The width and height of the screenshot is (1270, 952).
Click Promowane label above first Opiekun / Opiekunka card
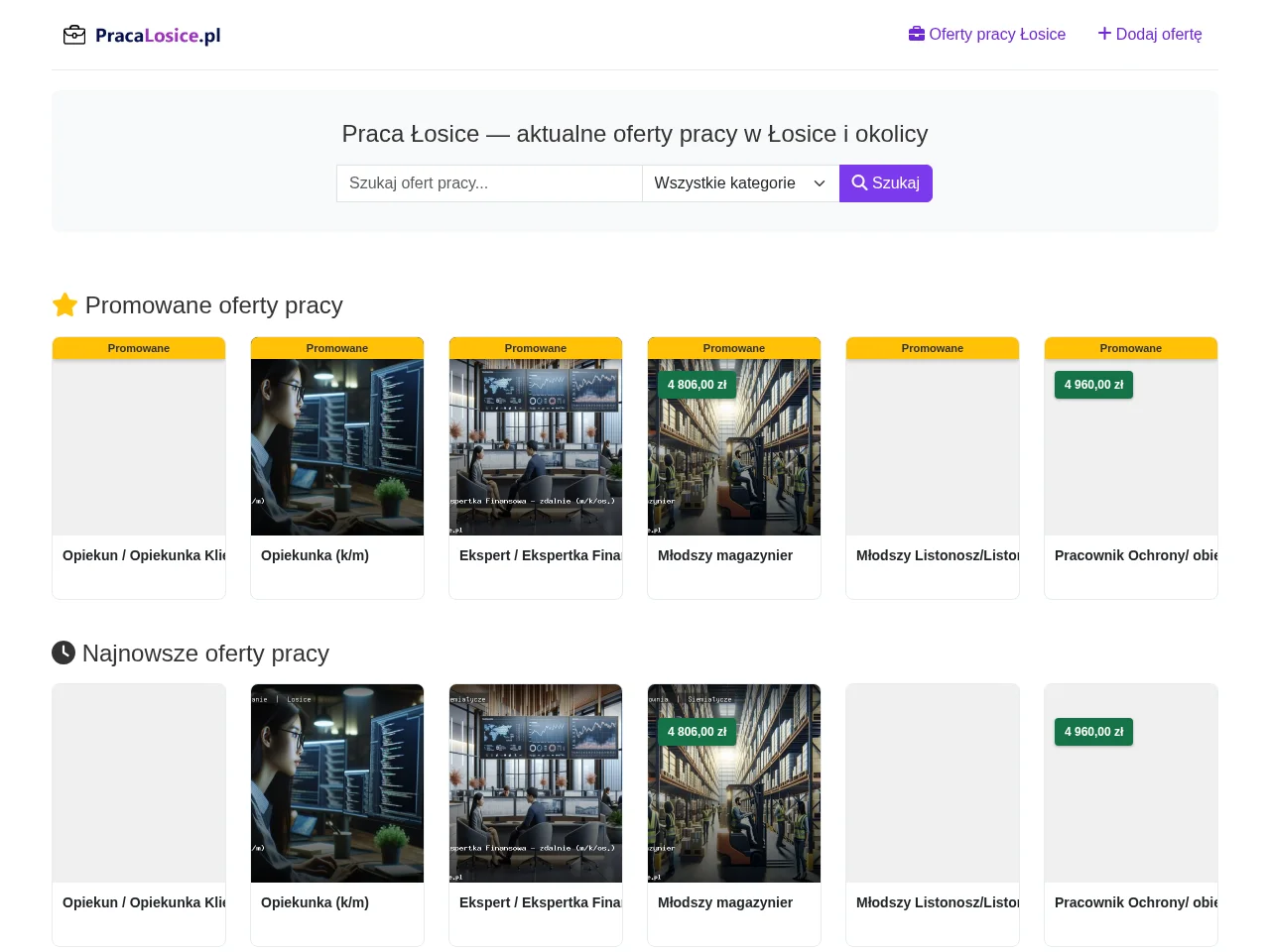[x=139, y=348]
